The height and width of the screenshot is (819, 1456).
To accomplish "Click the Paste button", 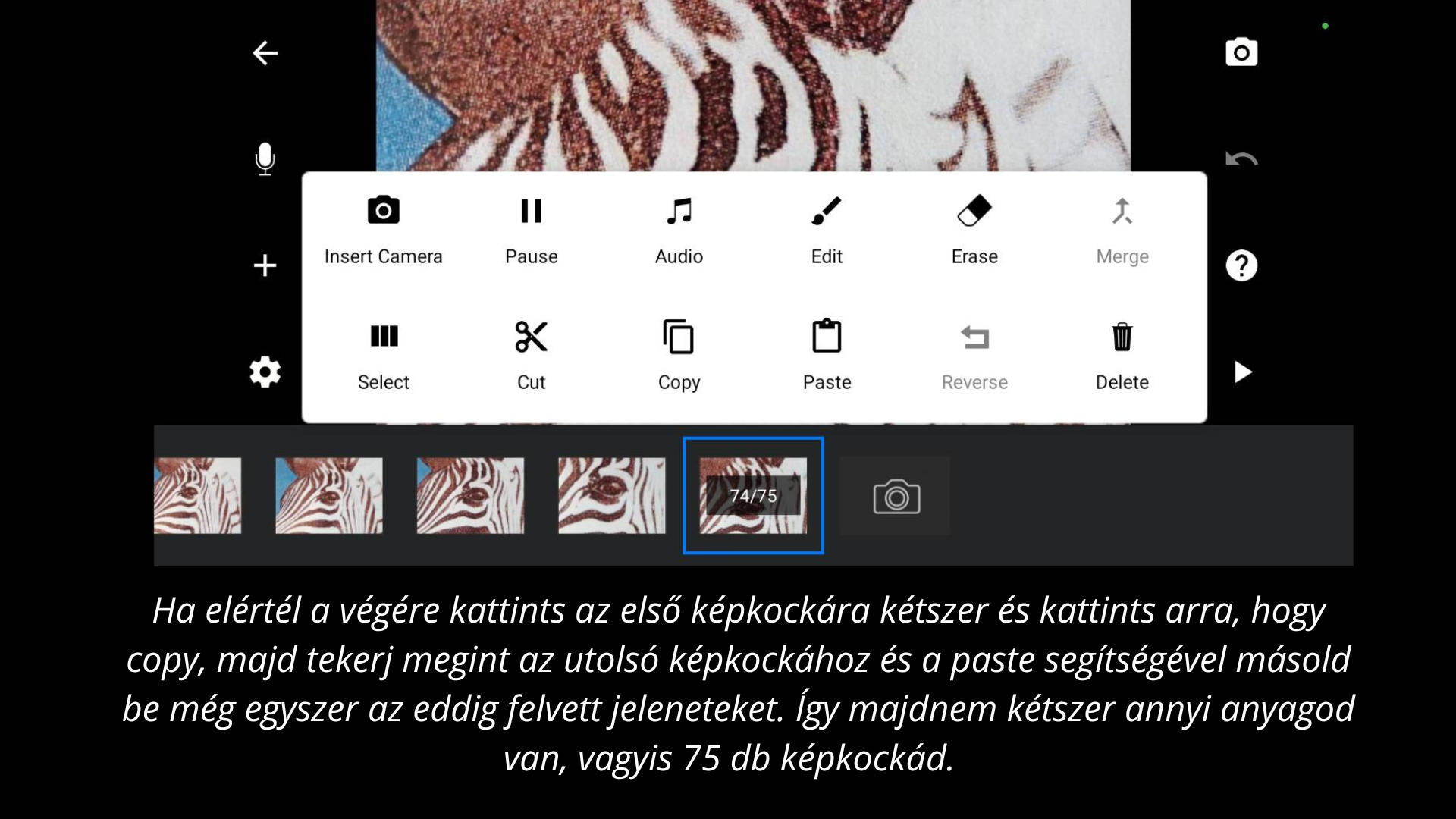I will pos(826,356).
